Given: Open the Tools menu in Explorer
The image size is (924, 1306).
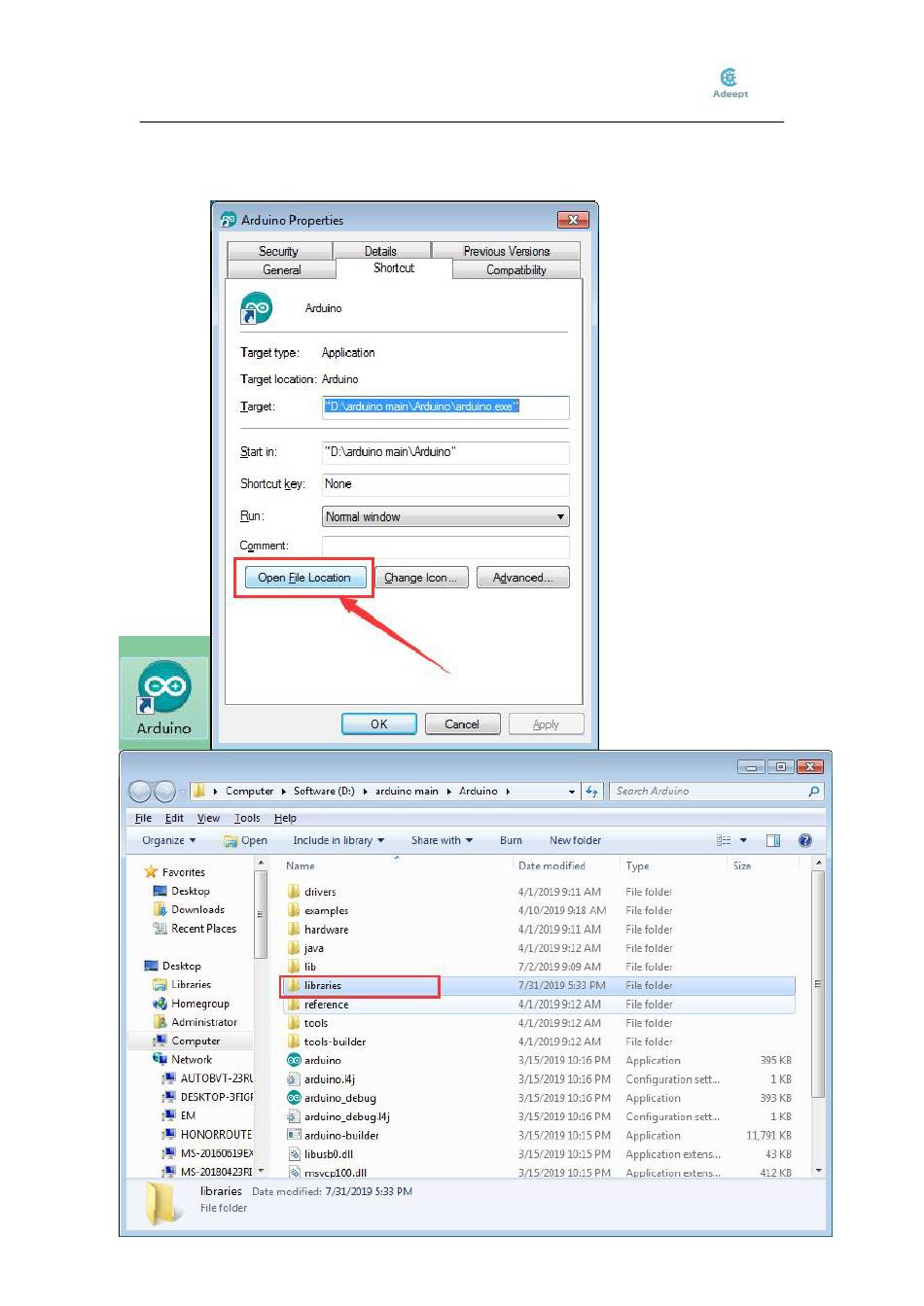Looking at the screenshot, I should click(247, 818).
